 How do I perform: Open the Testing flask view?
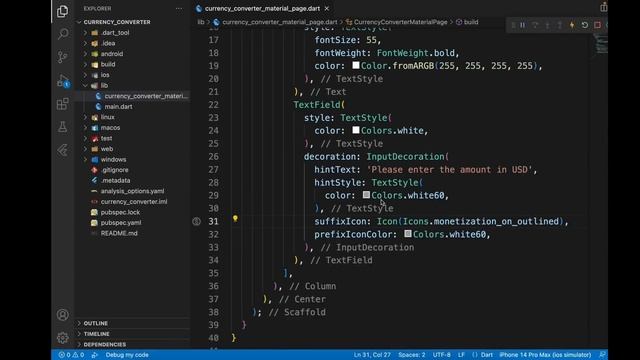62,127
